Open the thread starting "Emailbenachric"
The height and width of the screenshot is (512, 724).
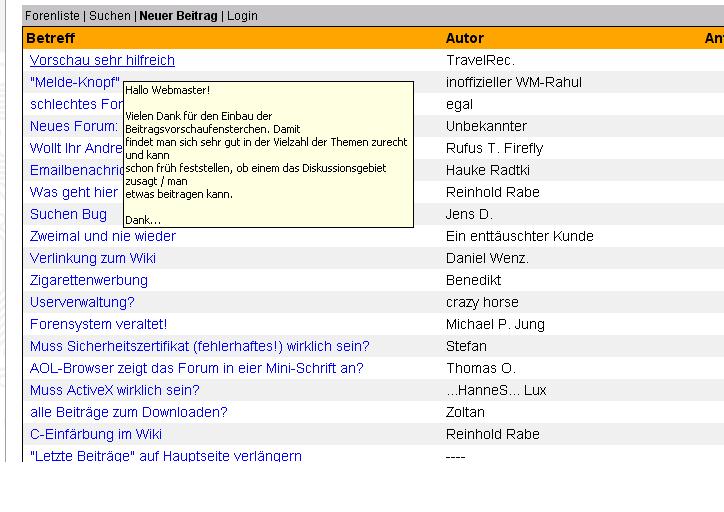coord(76,170)
